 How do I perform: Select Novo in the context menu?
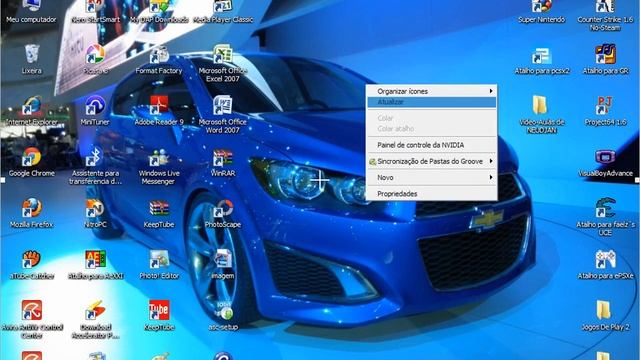point(431,178)
